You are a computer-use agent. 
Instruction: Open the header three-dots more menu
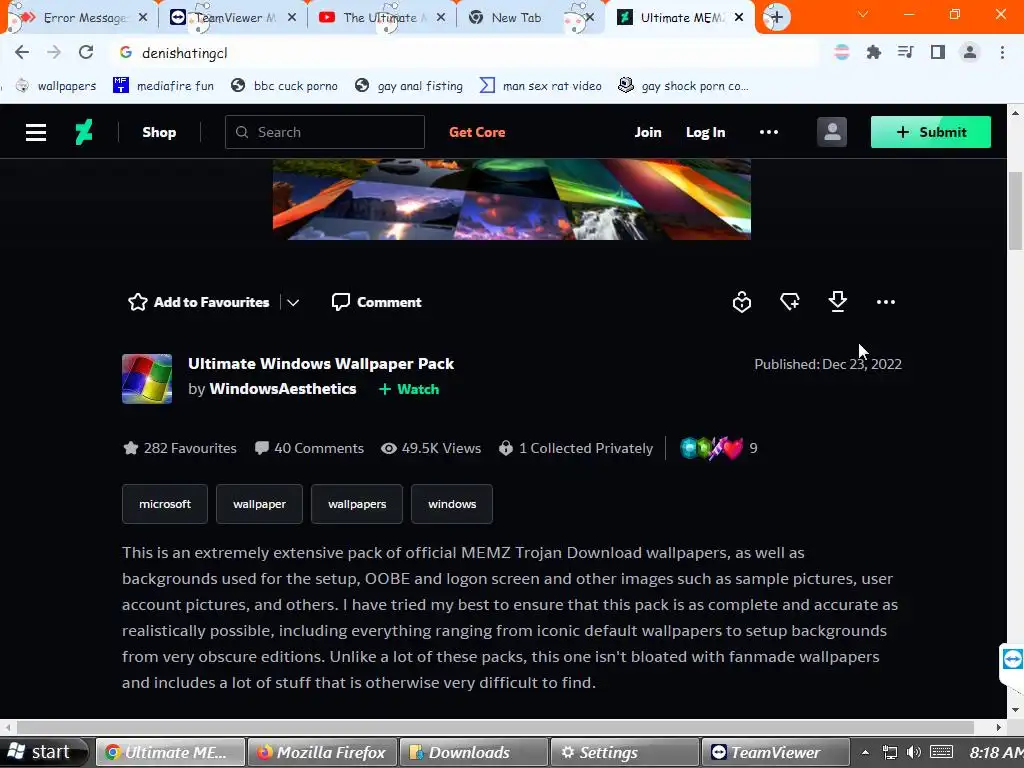[x=769, y=132]
